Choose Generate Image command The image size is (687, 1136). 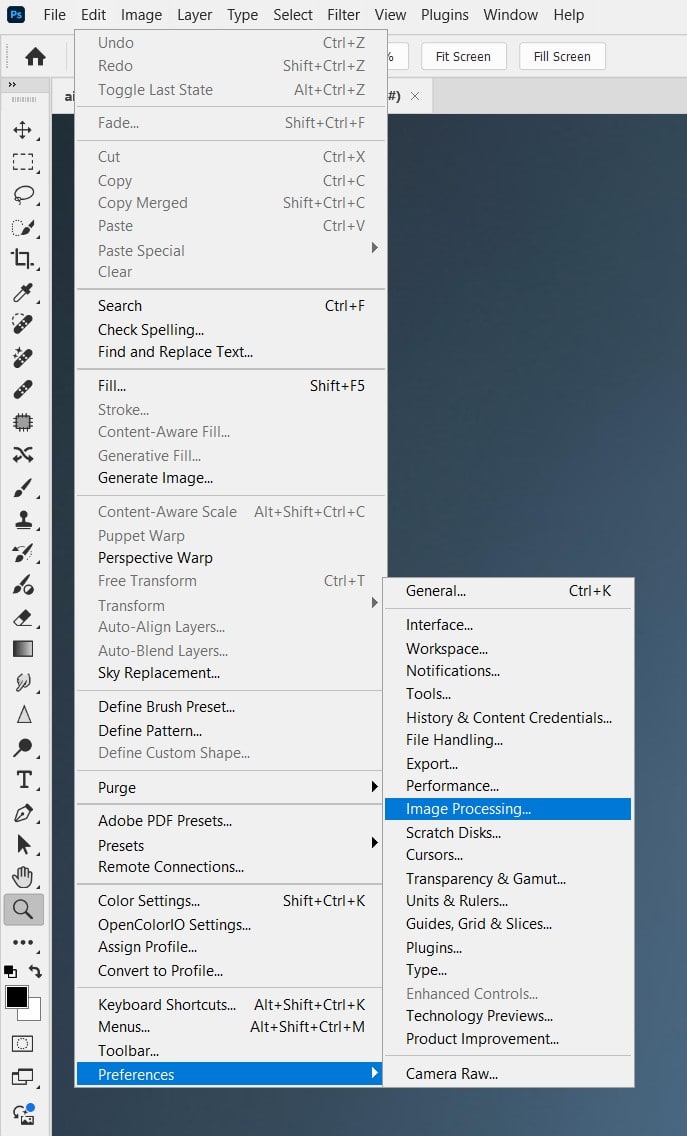(230, 477)
